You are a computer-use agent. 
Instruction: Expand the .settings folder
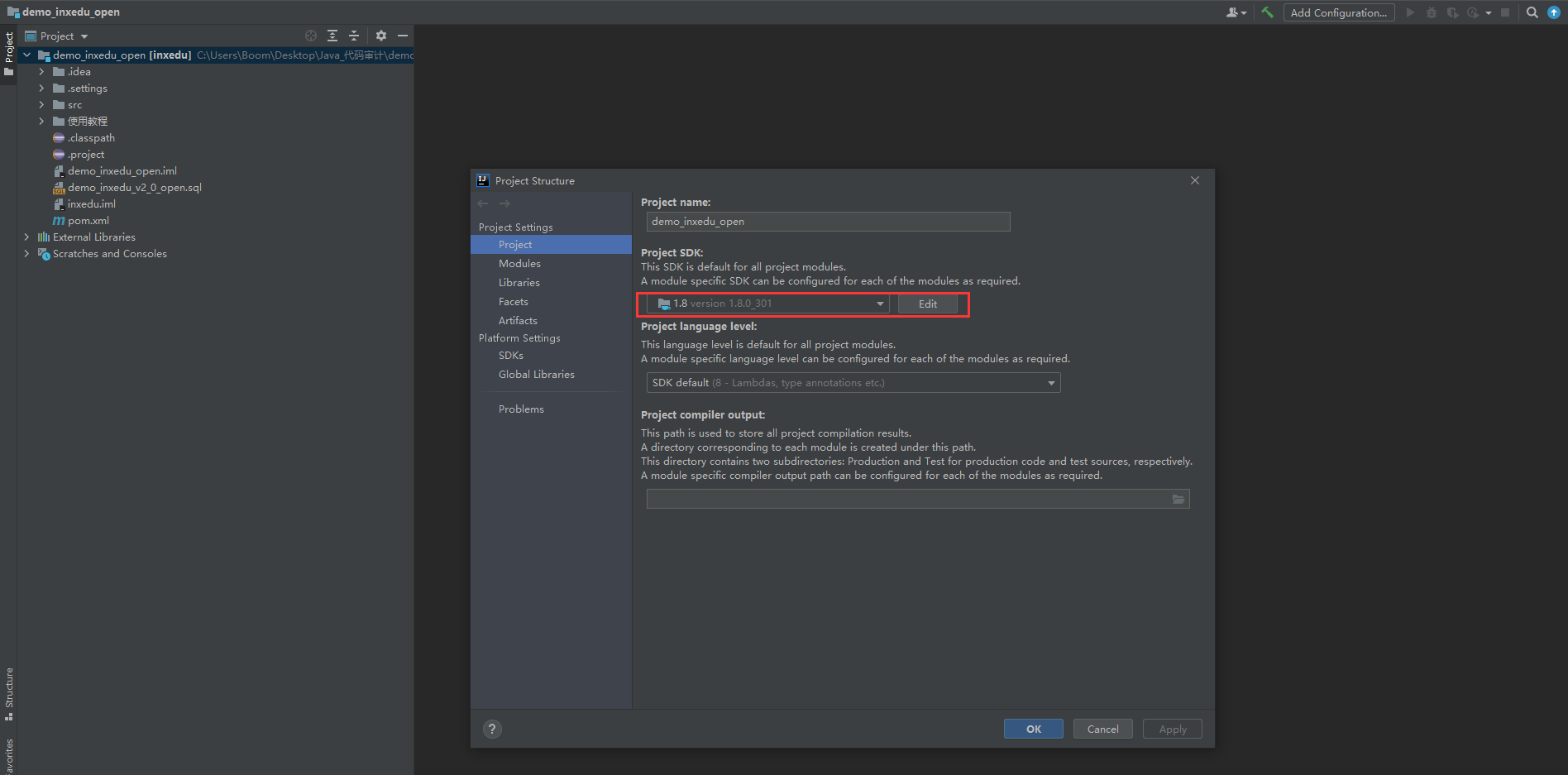click(x=41, y=89)
